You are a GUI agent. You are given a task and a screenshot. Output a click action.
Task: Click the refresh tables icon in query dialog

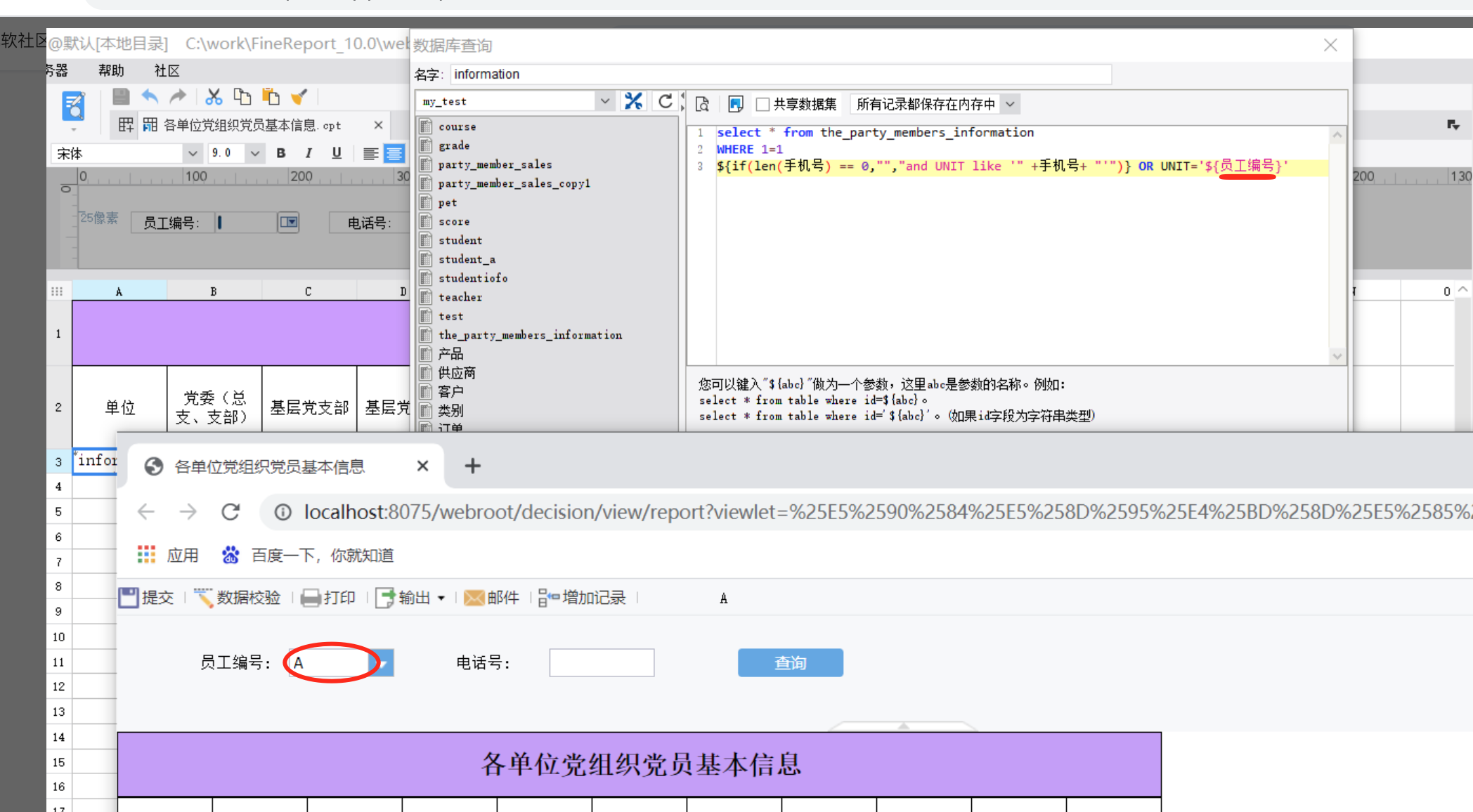coord(665,102)
